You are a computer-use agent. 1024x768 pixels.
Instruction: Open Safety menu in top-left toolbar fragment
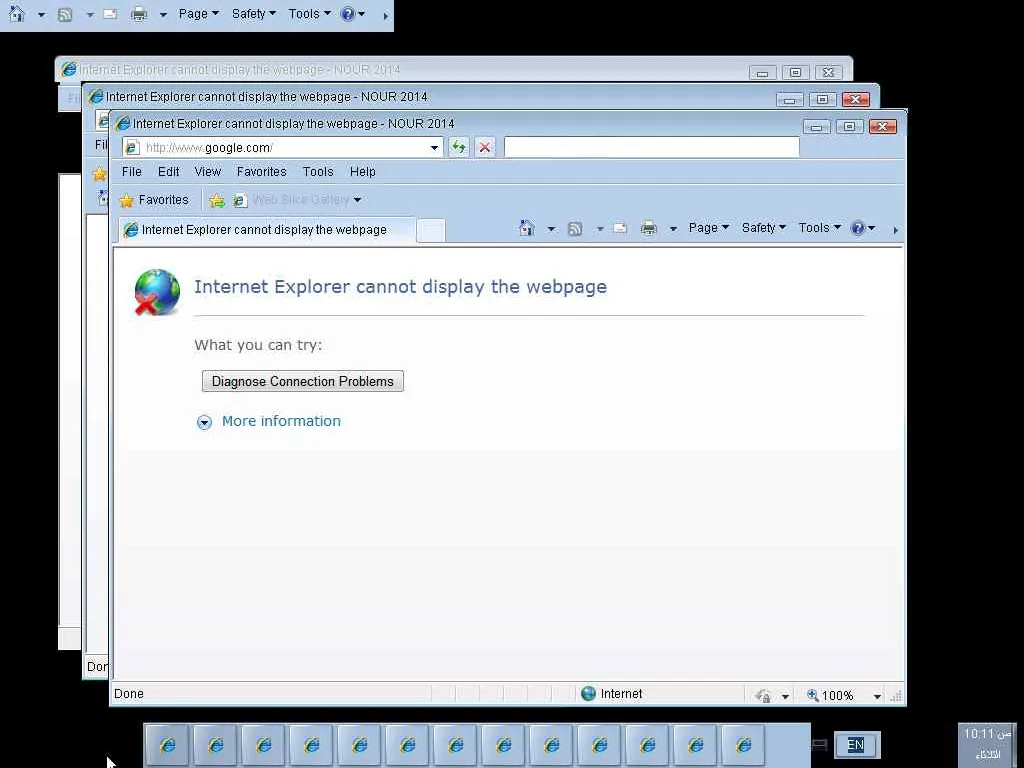(253, 14)
